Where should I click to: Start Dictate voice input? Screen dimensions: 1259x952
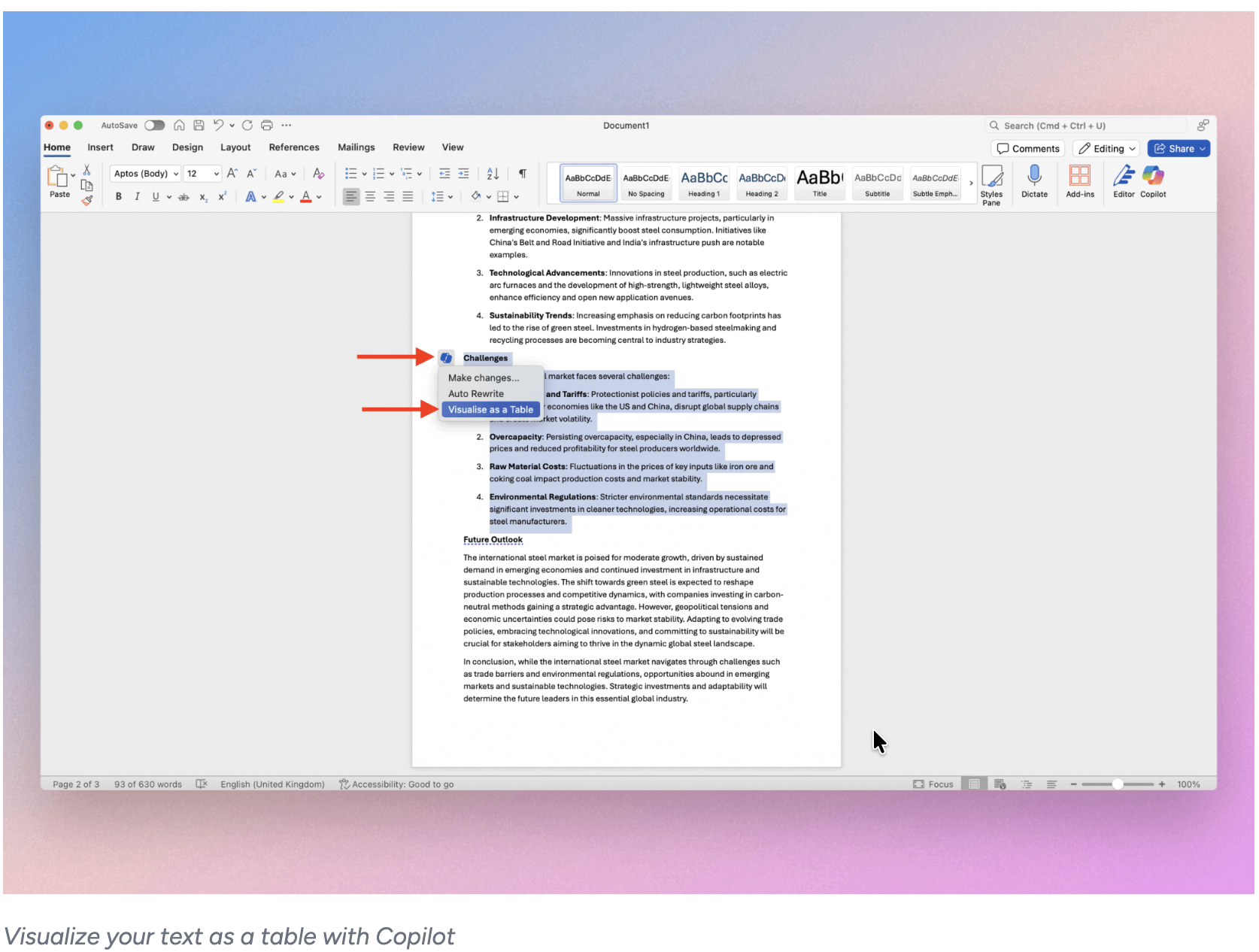[x=1035, y=182]
